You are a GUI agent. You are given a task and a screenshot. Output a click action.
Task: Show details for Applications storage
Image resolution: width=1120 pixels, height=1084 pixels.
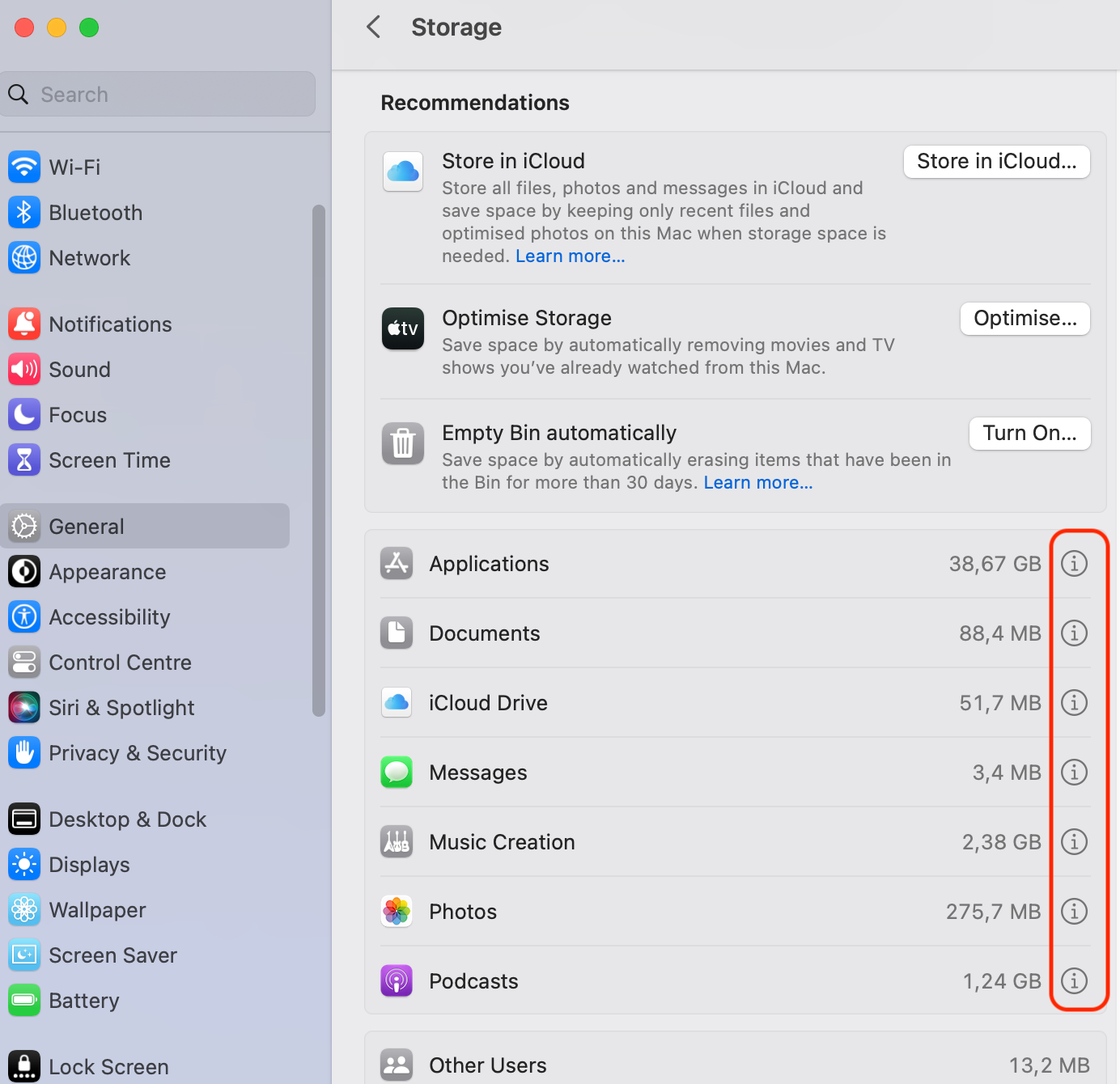pos(1074,563)
